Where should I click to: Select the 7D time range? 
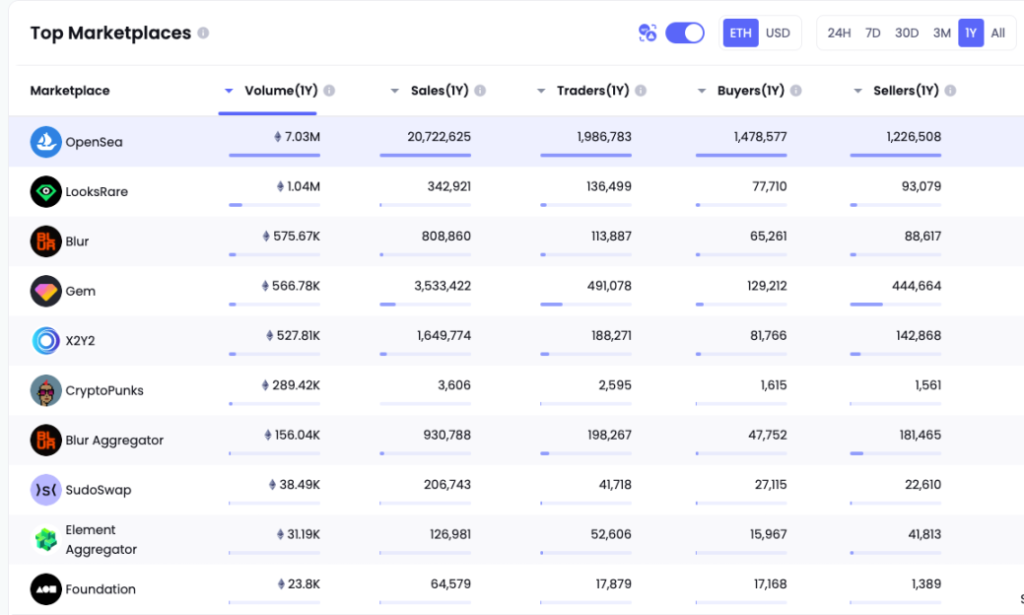point(872,33)
